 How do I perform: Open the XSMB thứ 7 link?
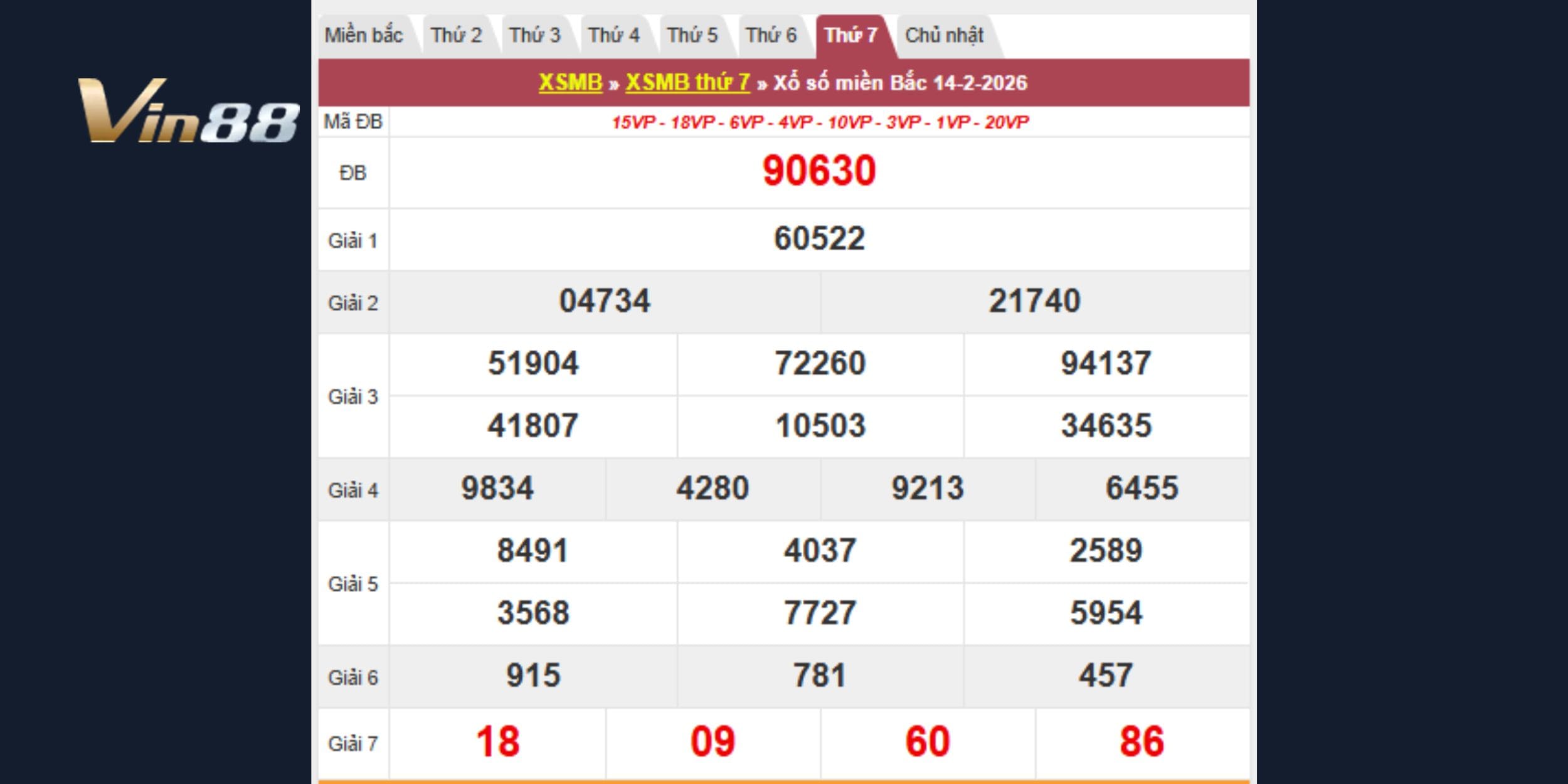(x=687, y=83)
